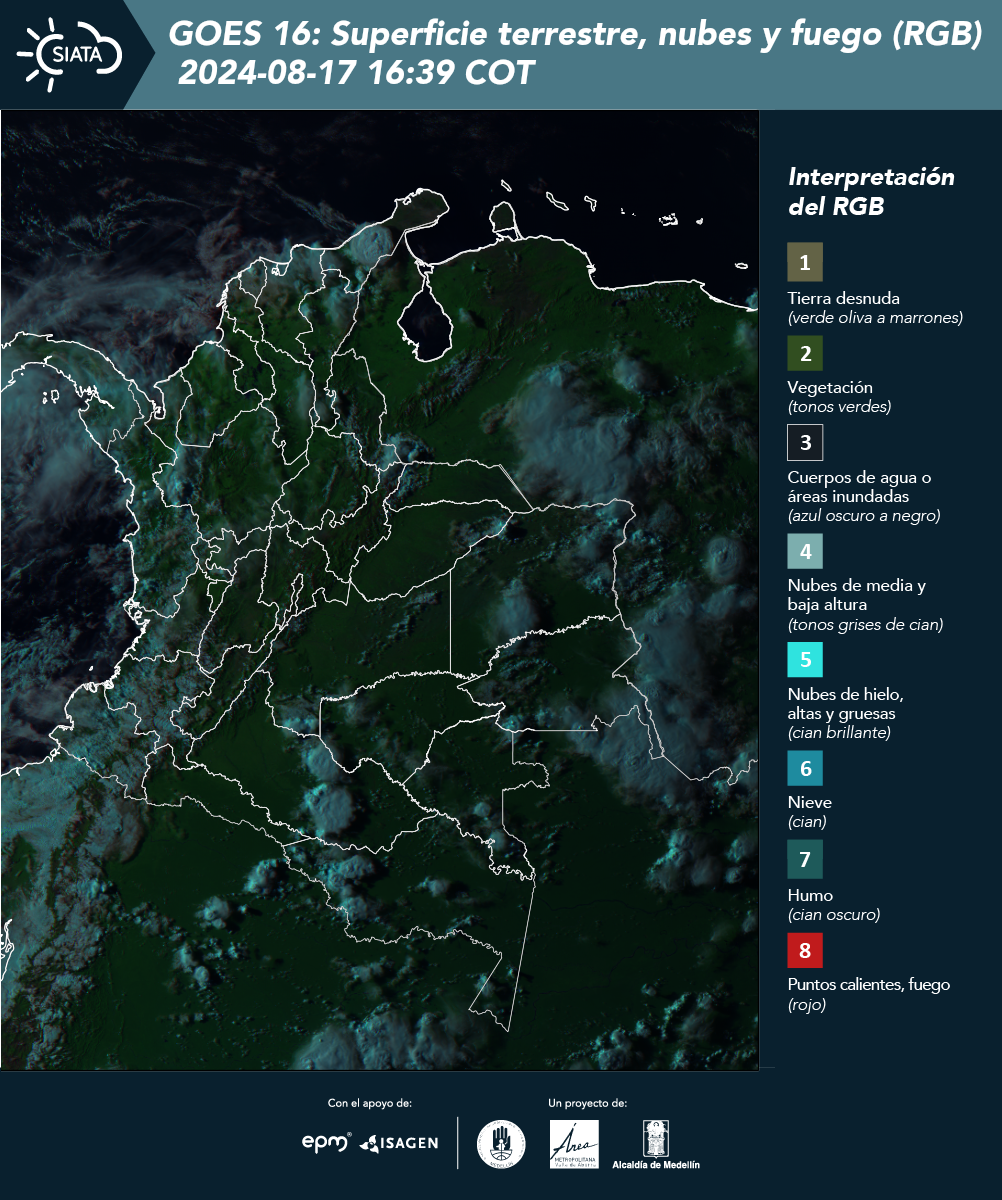Click the legend label 'Vegetación'
The image size is (1002, 1200).
coord(830,388)
